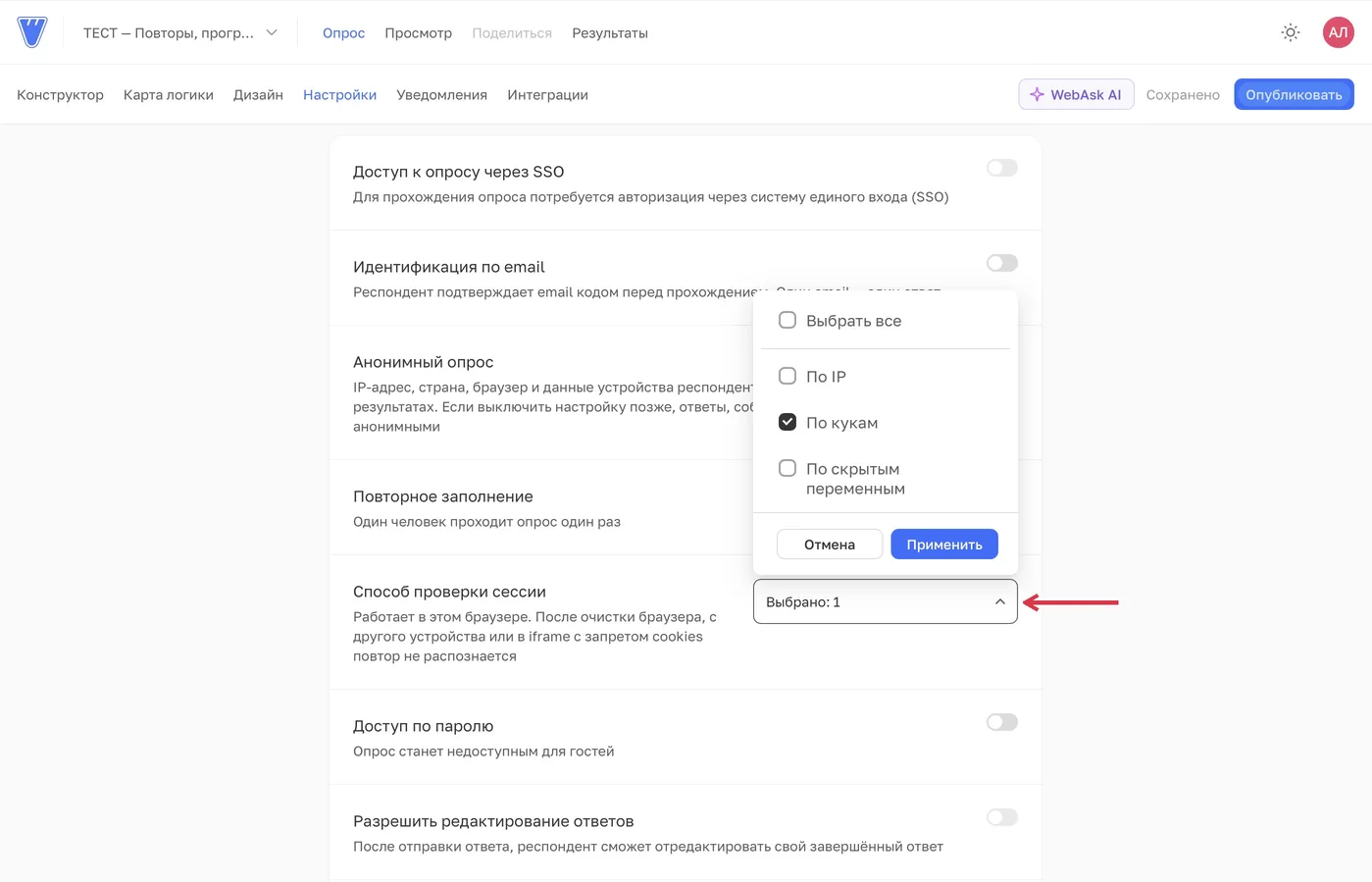Collapse the Выбрано: 1 dropdown
The height and width of the screenshot is (882, 1372).
(x=886, y=601)
